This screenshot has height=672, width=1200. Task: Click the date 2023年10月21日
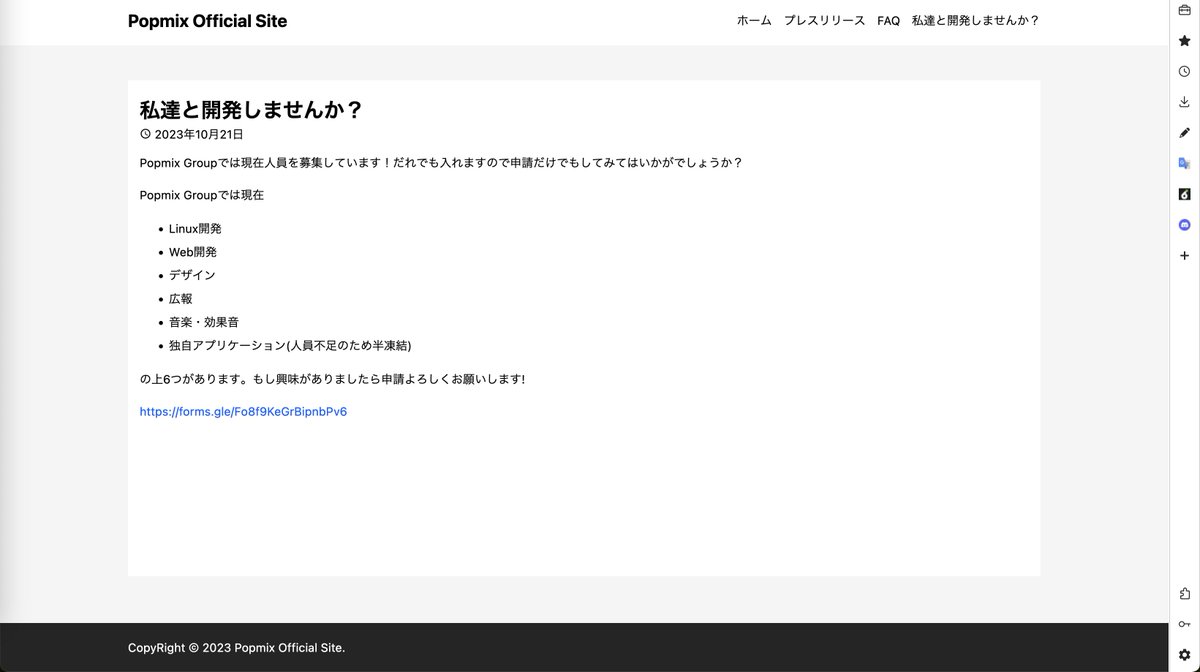(199, 134)
